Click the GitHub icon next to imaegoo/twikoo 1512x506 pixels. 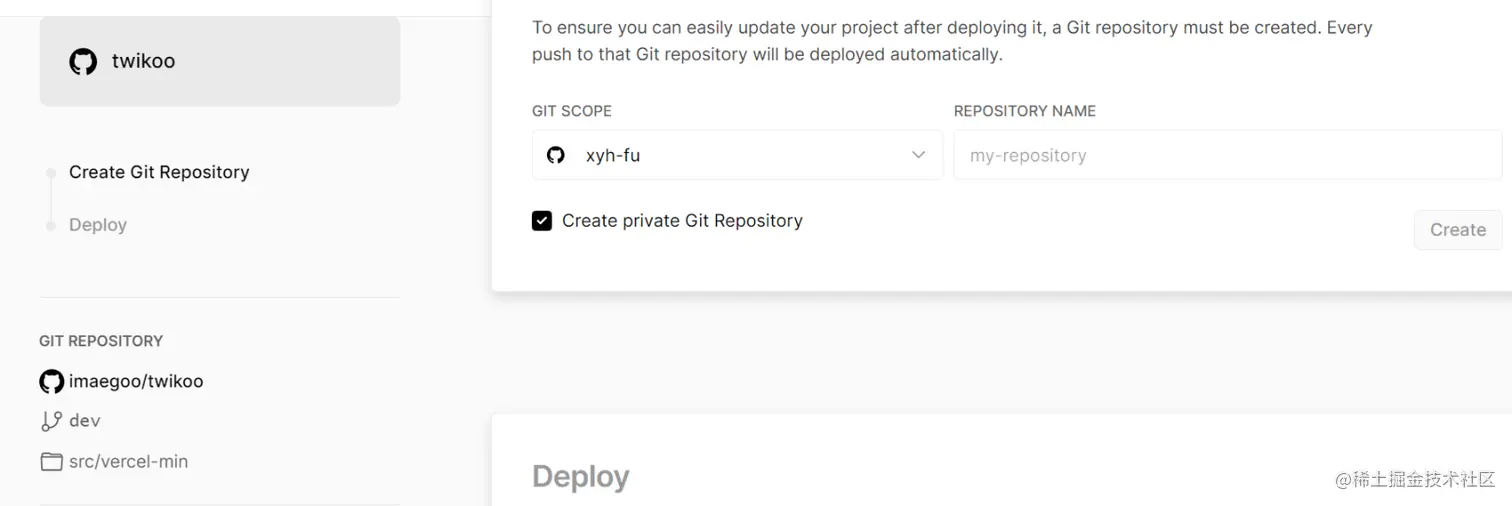point(51,381)
